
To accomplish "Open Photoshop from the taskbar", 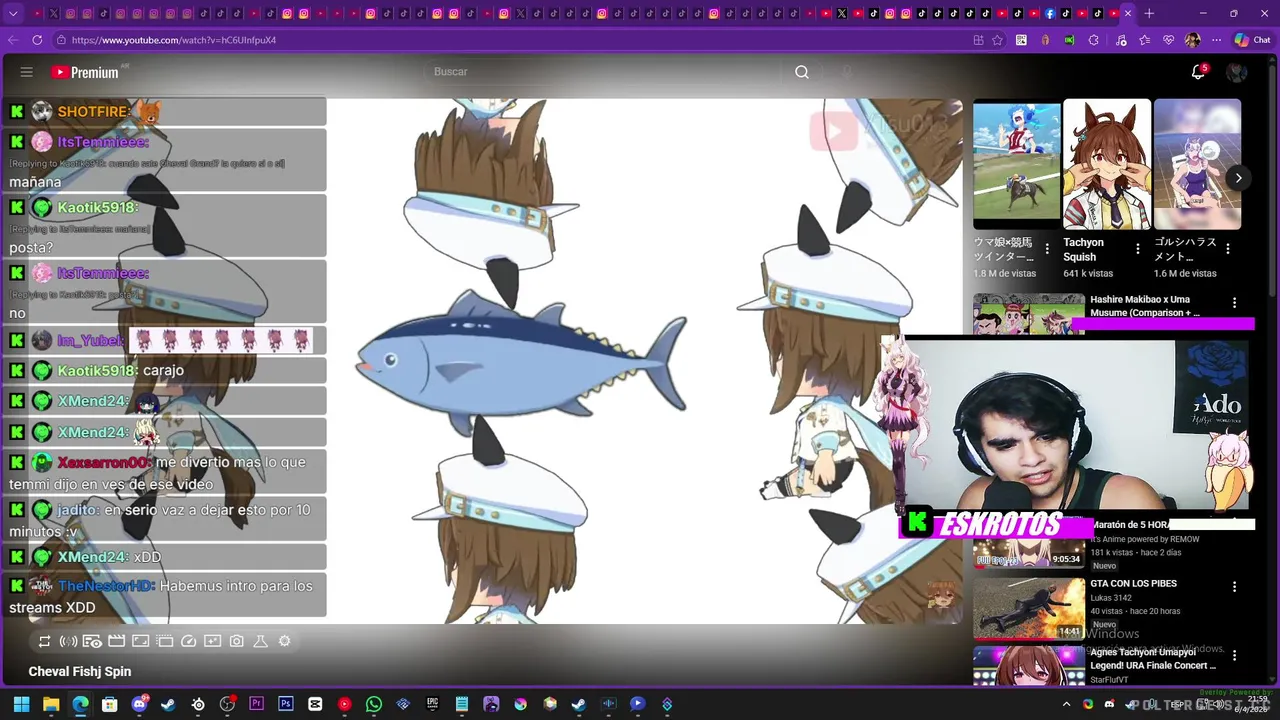I will coord(286,704).
